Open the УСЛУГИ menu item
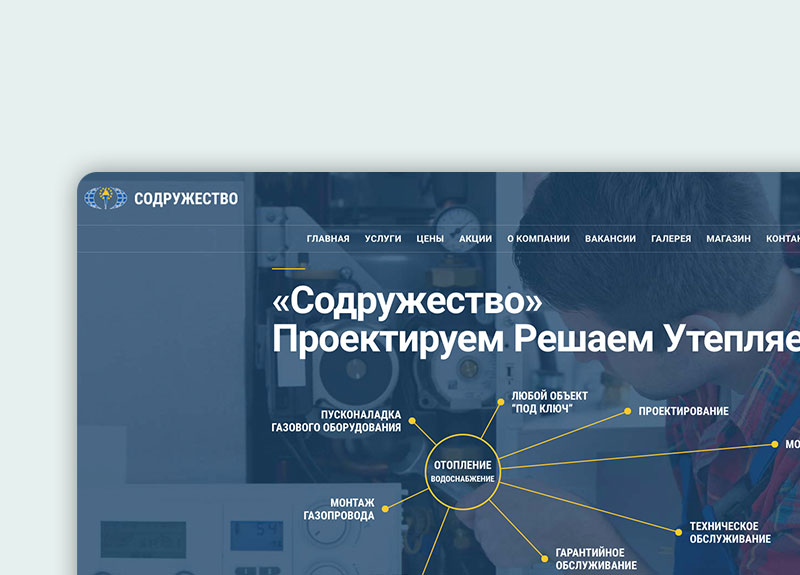Screen dimensions: 800x575 [x=383, y=239]
